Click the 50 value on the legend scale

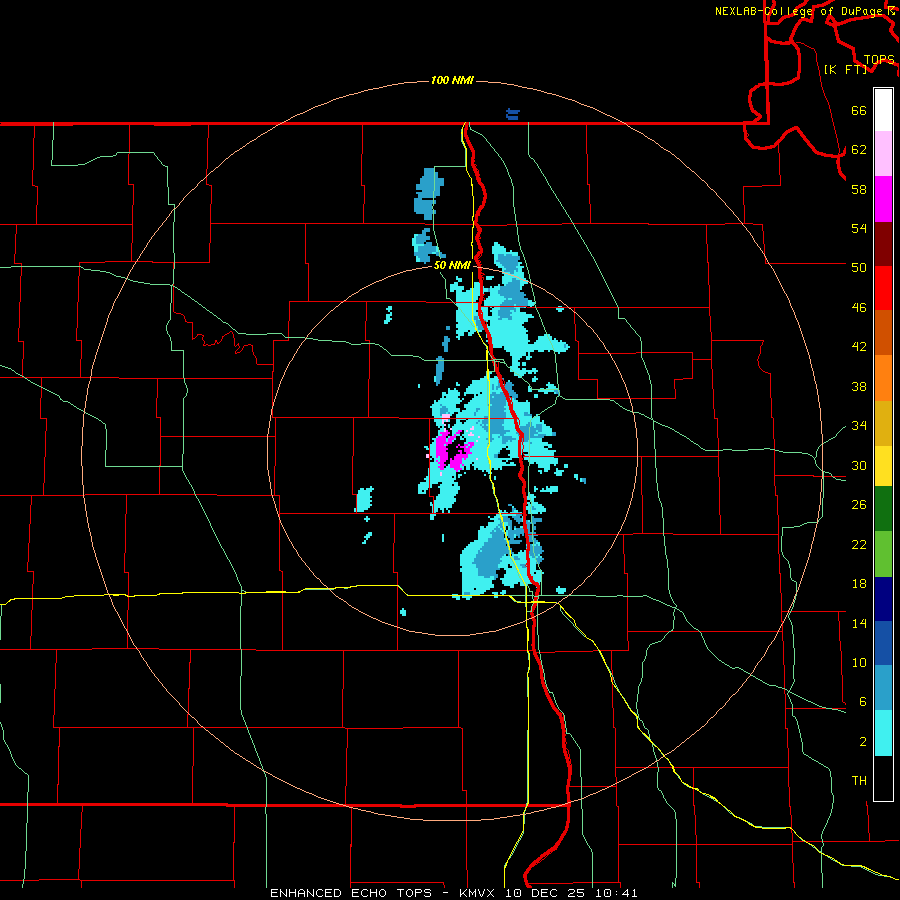[859, 267]
